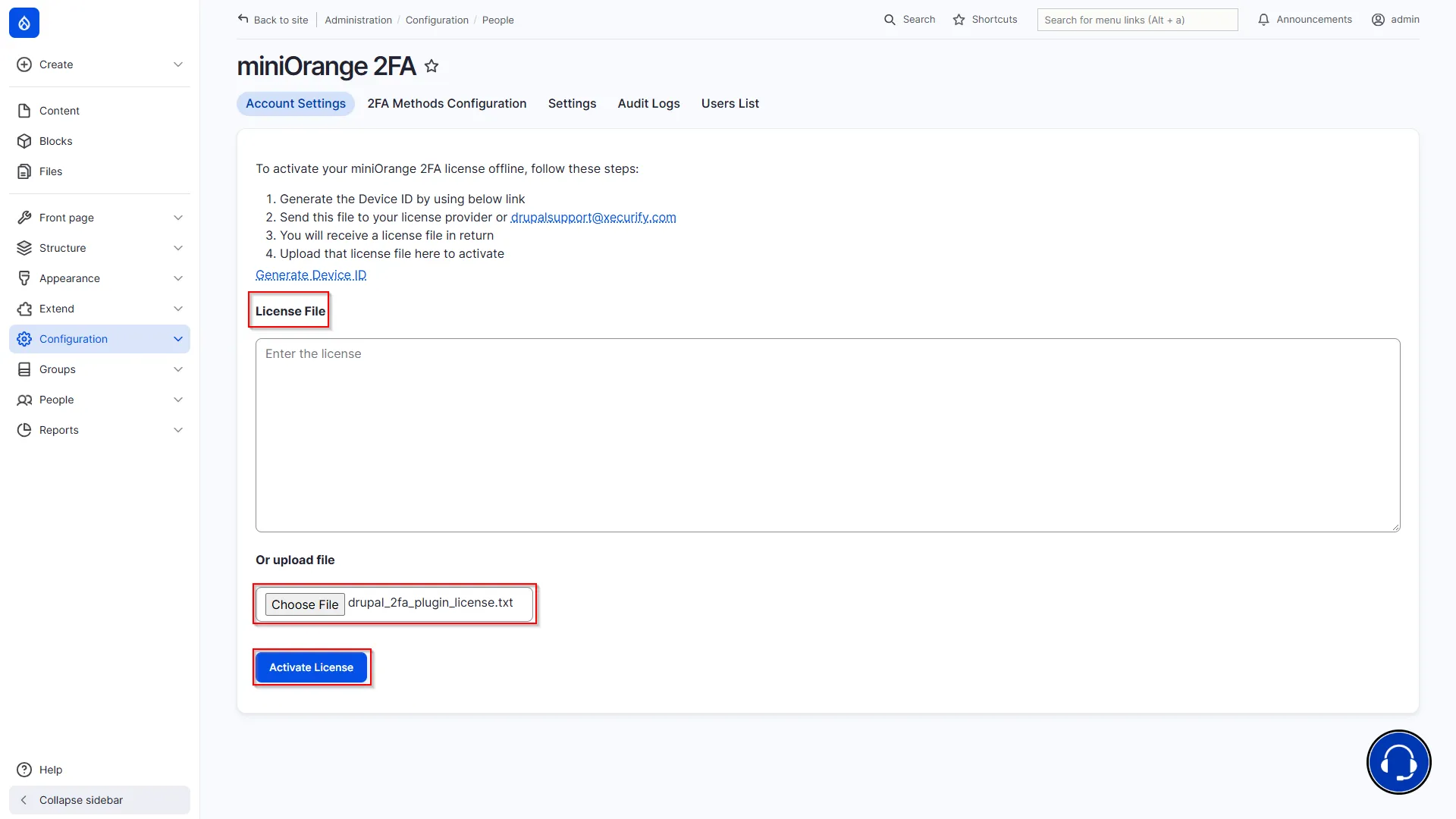
Task: Focus the Search for menu links field
Action: [1137, 20]
